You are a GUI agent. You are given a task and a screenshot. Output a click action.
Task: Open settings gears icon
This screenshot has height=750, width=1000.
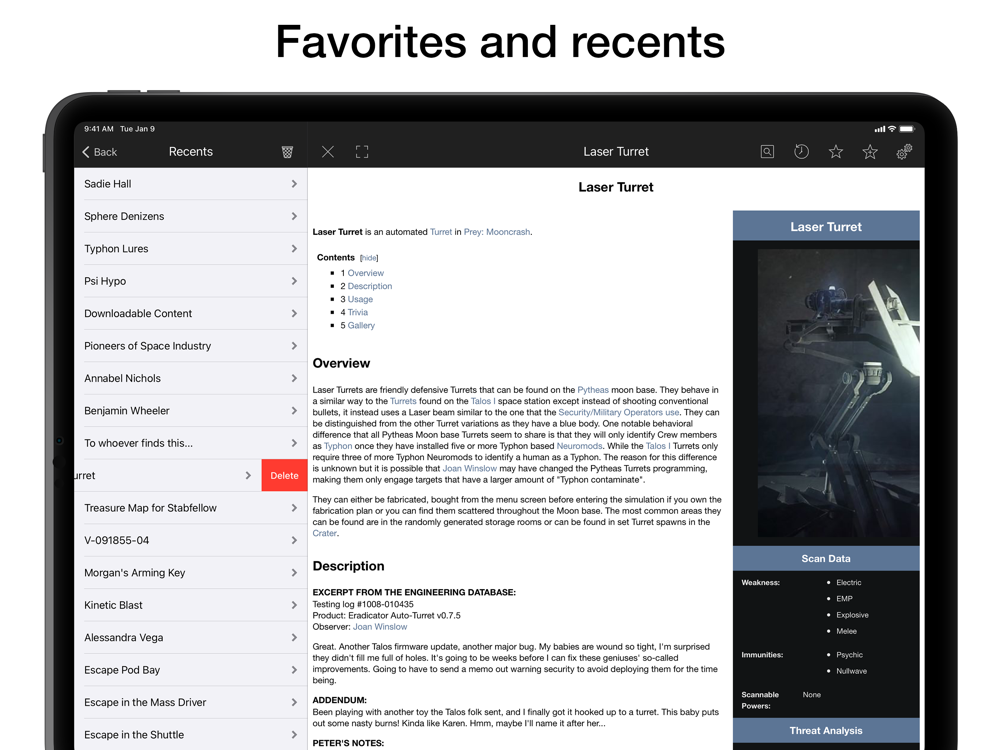point(904,151)
